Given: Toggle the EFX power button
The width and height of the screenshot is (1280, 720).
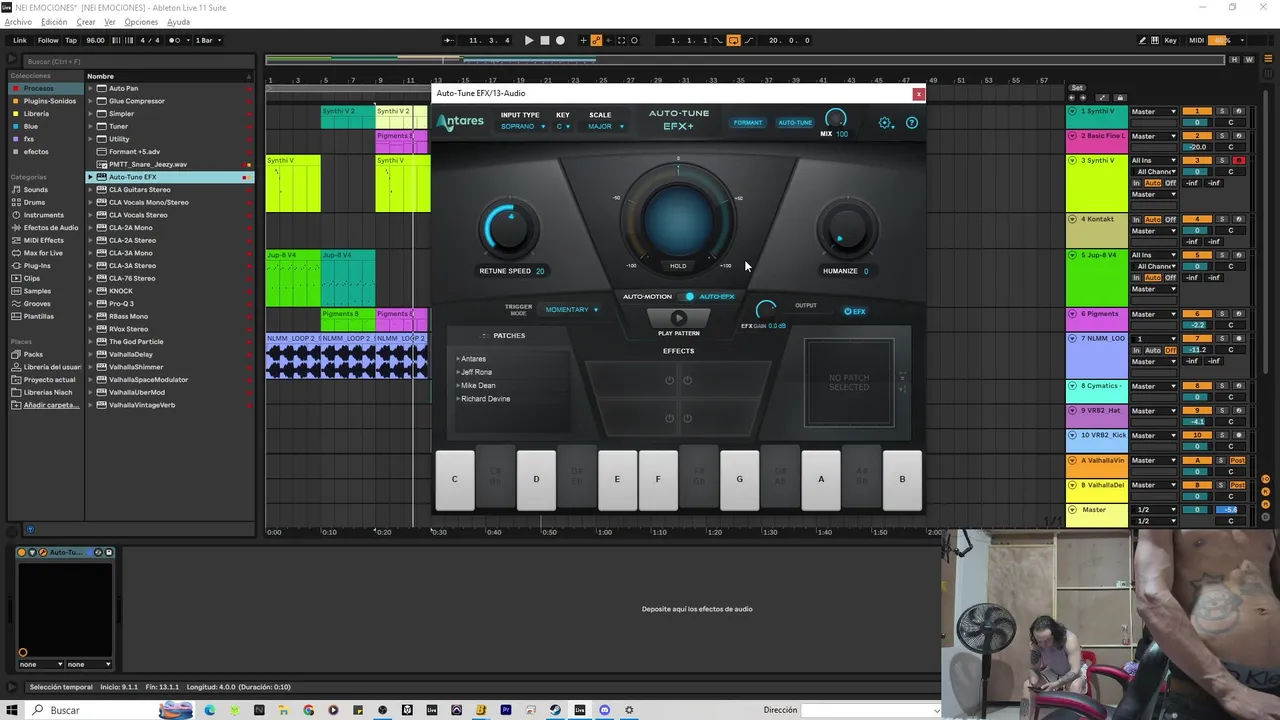Looking at the screenshot, I should pyautogui.click(x=855, y=311).
